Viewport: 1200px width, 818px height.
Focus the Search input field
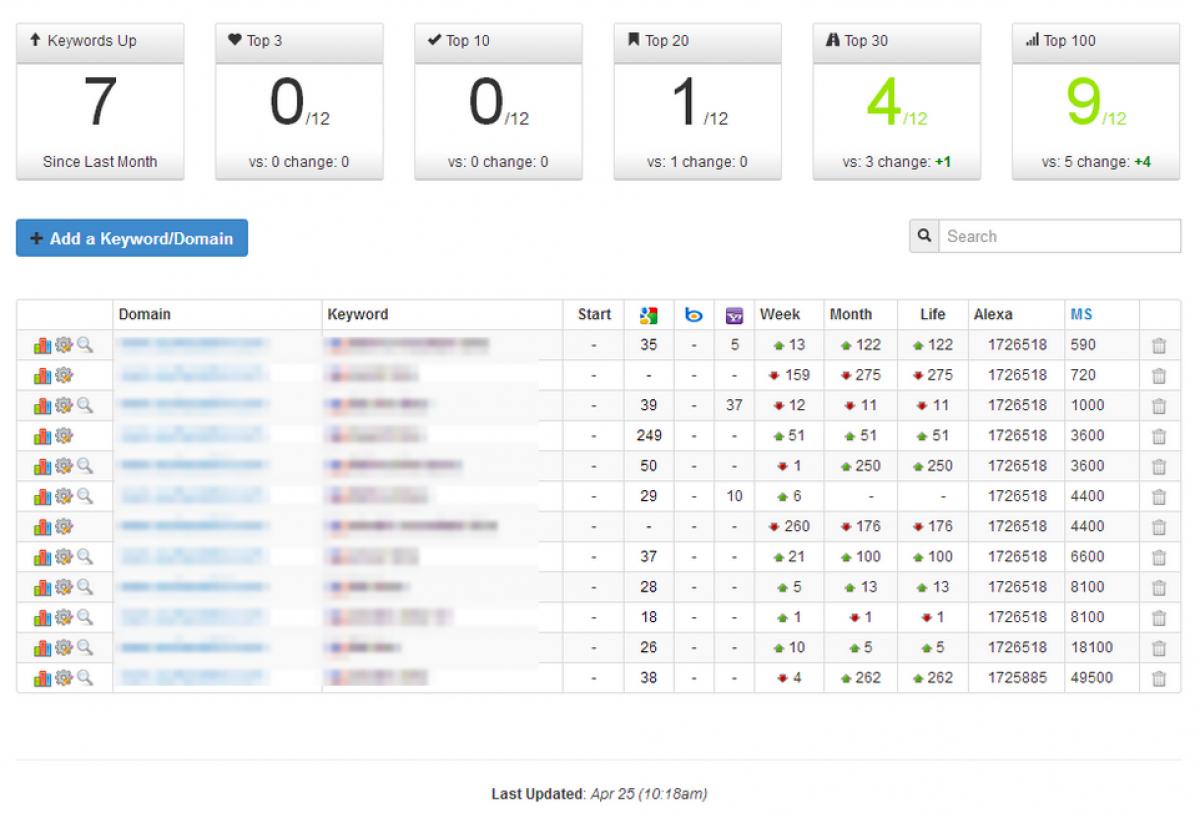pyautogui.click(x=1060, y=236)
